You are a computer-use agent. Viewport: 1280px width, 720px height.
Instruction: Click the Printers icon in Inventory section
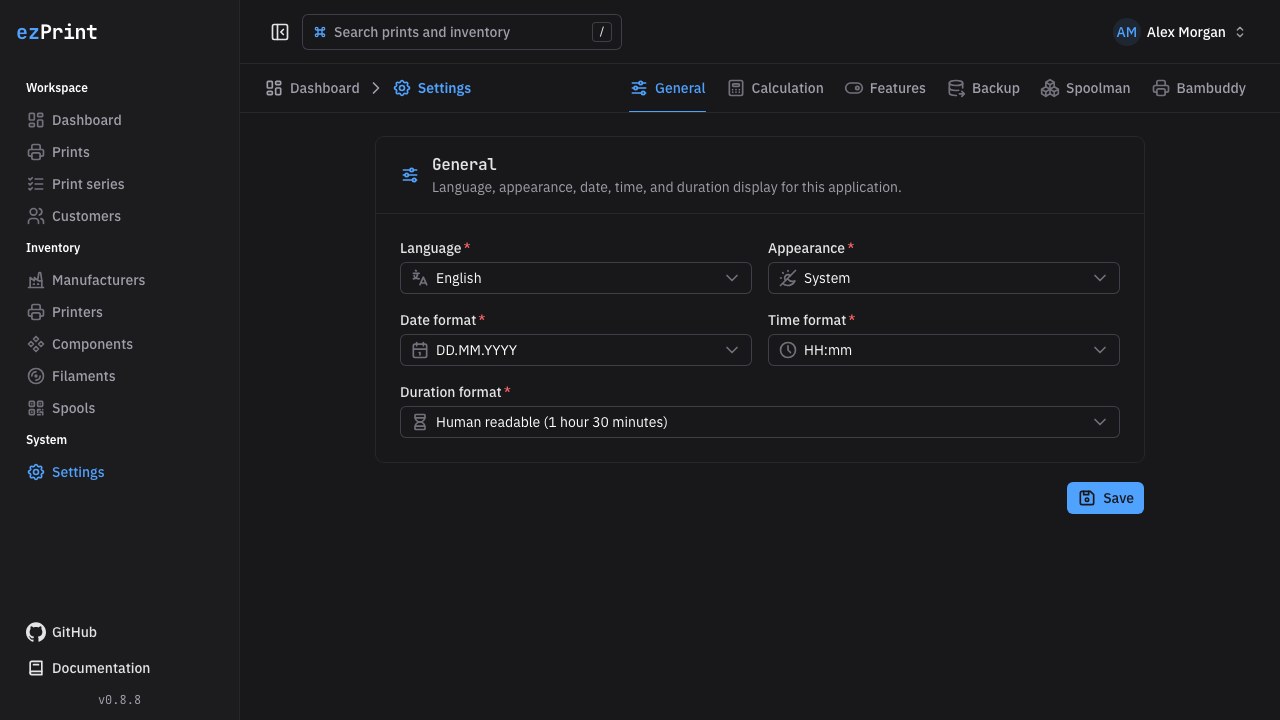[x=36, y=312]
